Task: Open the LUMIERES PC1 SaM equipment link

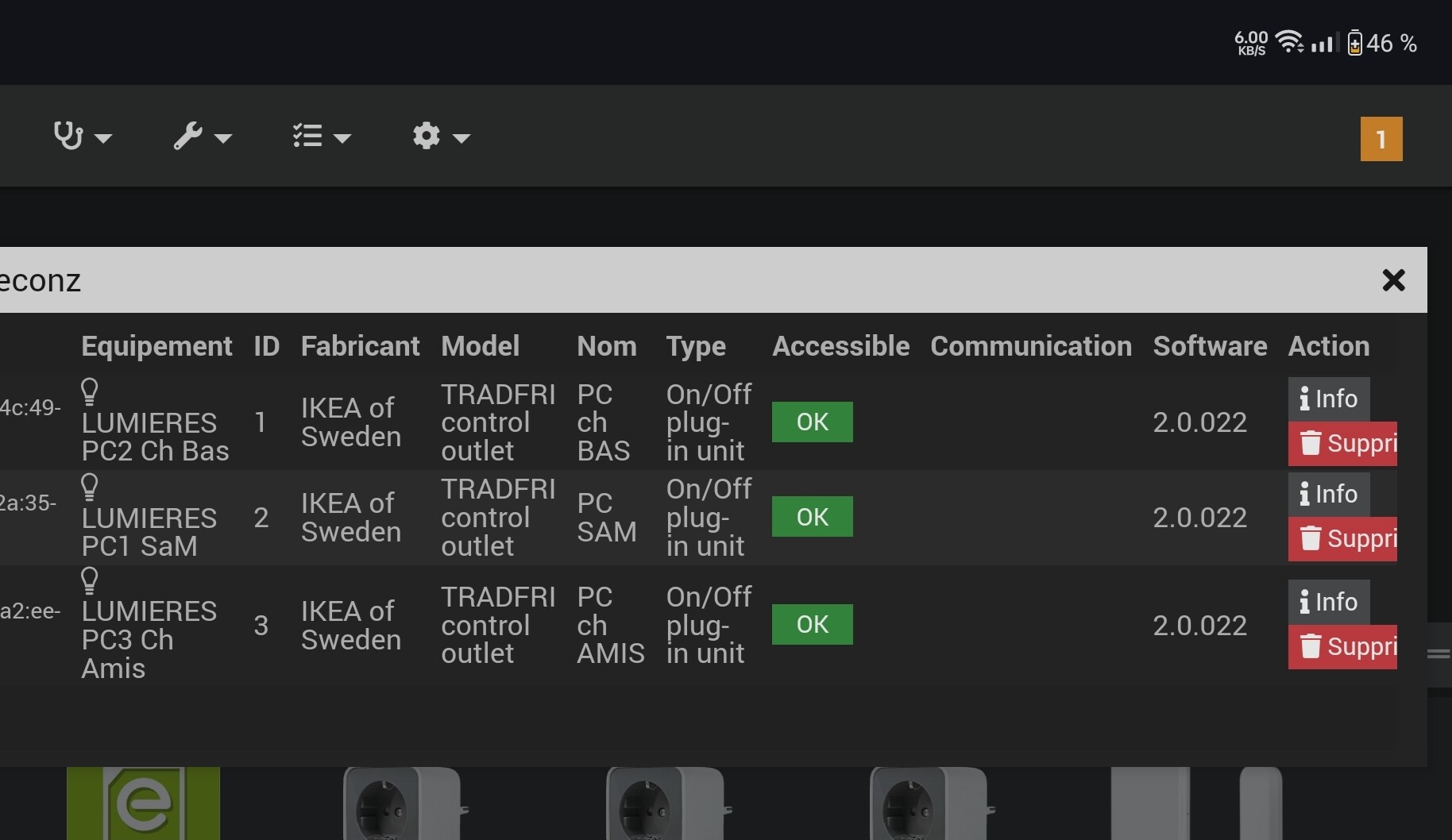Action: 149,532
